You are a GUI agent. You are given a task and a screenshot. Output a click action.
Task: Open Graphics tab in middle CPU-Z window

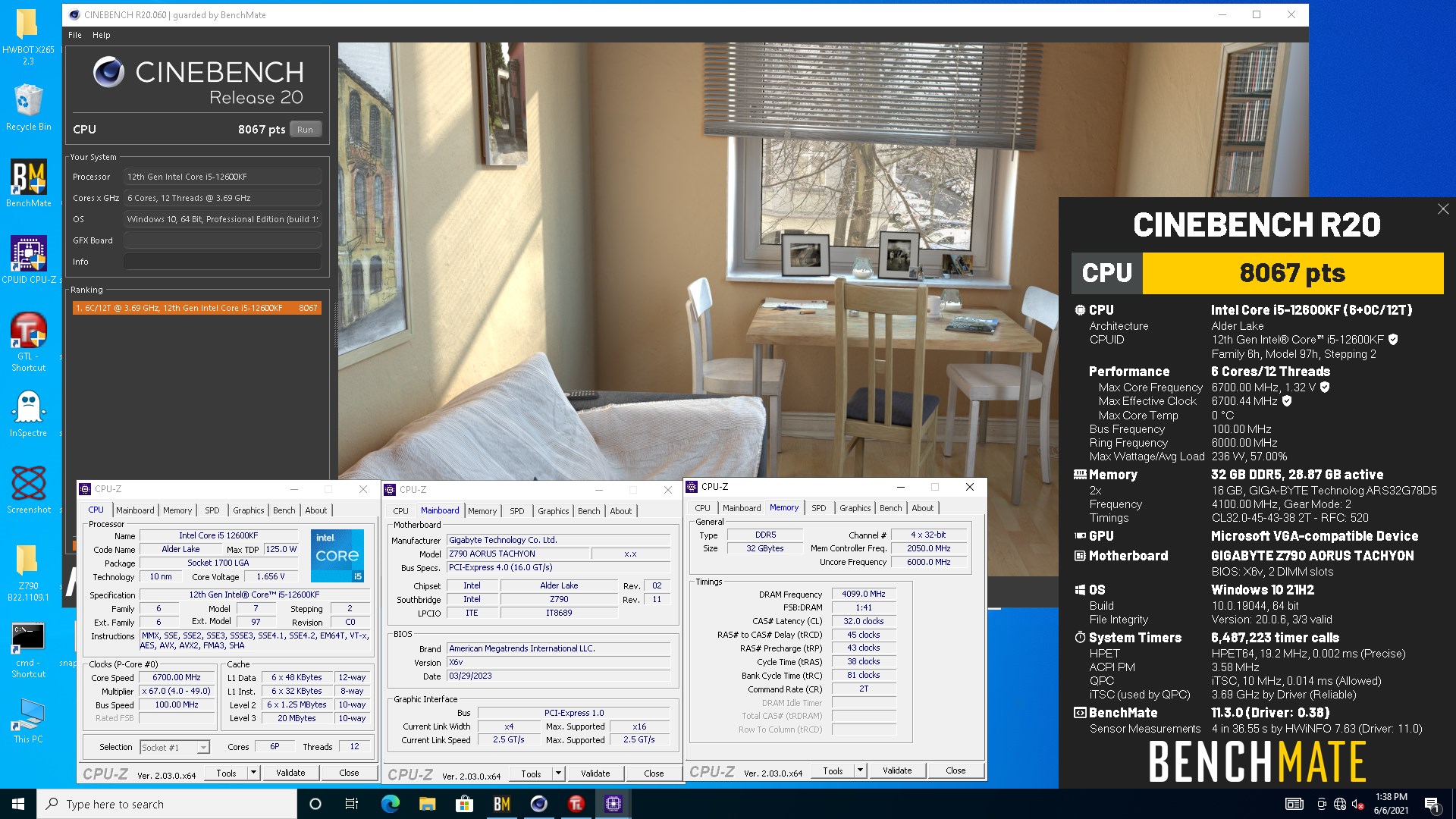point(553,511)
